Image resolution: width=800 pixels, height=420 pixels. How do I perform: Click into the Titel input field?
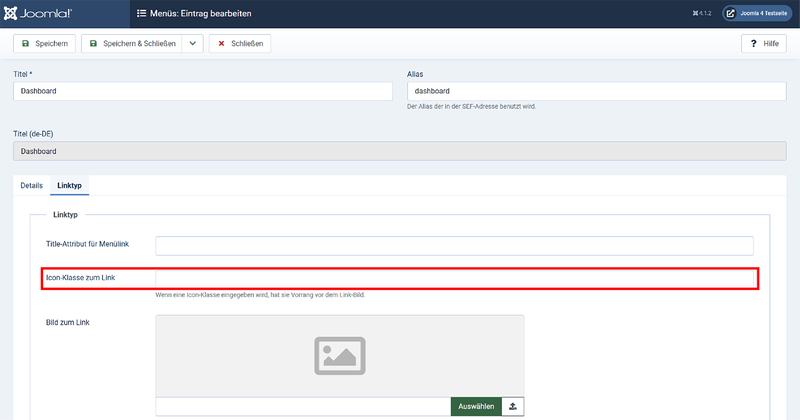[203, 91]
